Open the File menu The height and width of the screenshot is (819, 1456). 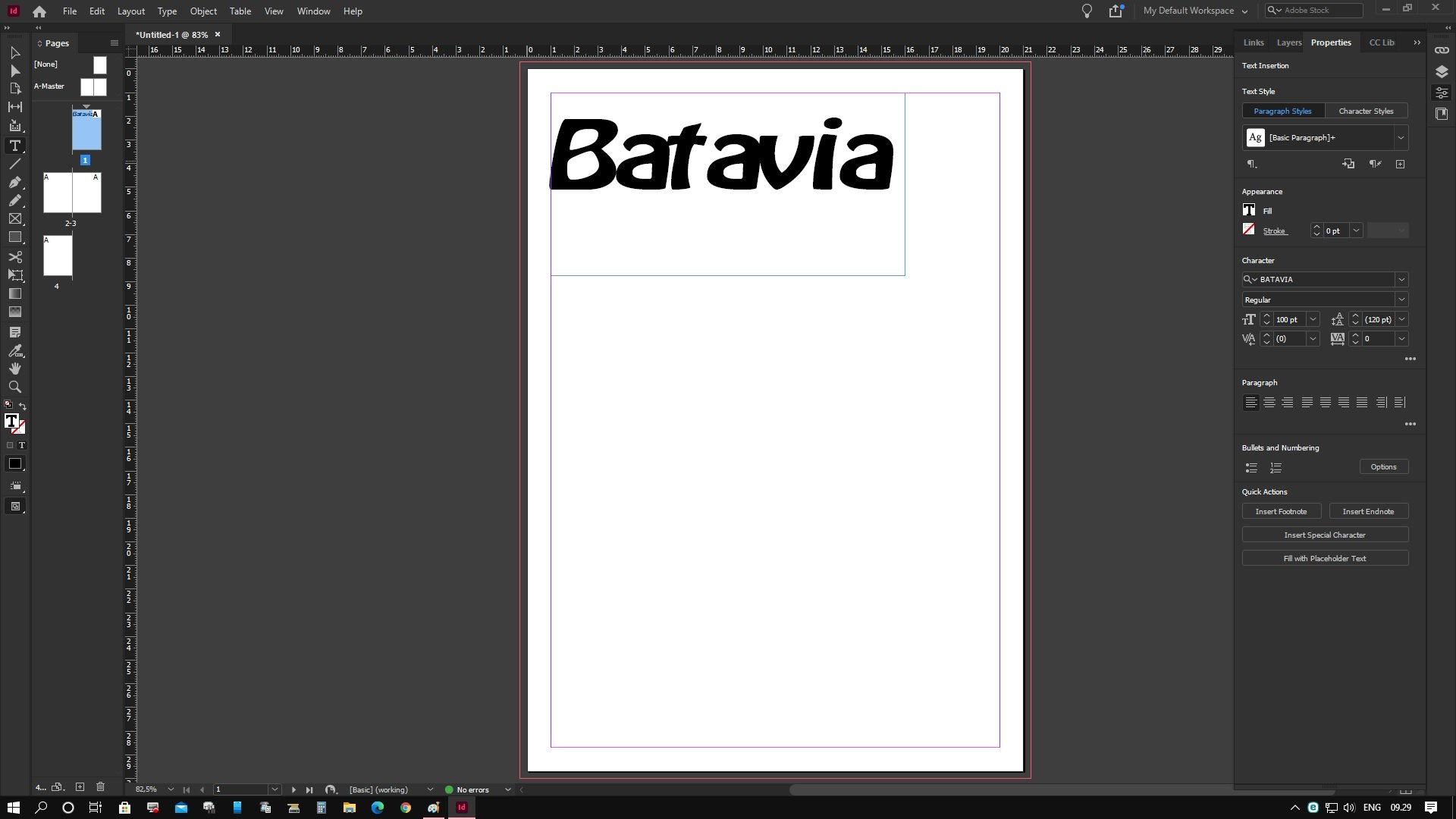70,11
